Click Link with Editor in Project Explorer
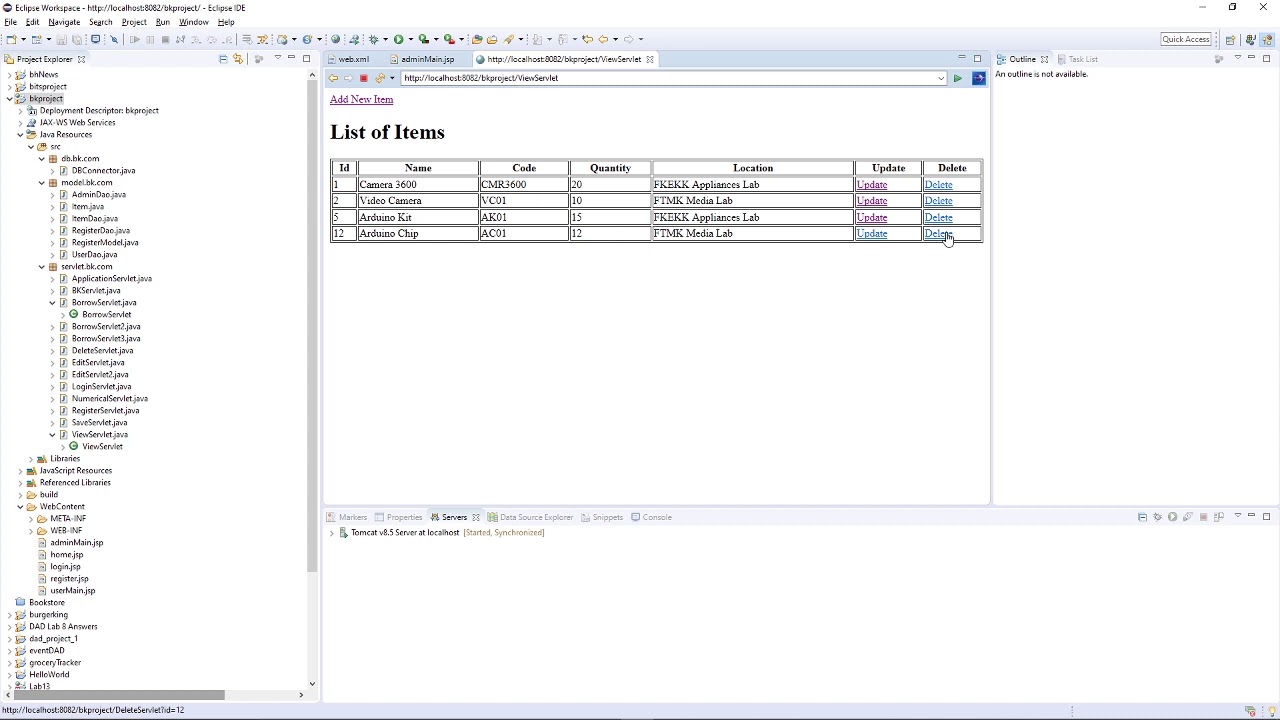Screen dimensions: 1280x720 (238, 59)
